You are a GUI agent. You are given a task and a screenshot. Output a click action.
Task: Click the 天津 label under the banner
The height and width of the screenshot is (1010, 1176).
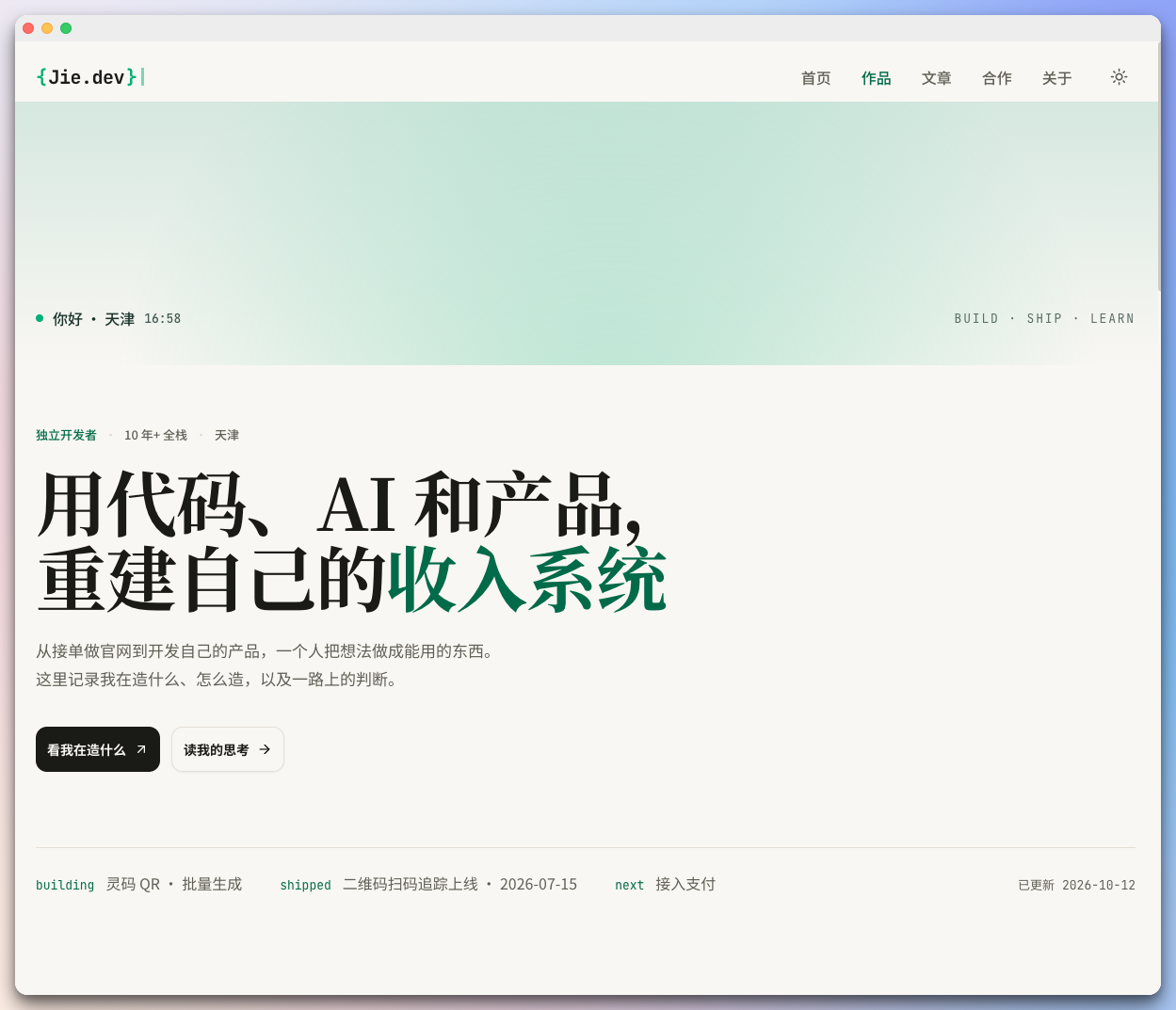(x=227, y=435)
